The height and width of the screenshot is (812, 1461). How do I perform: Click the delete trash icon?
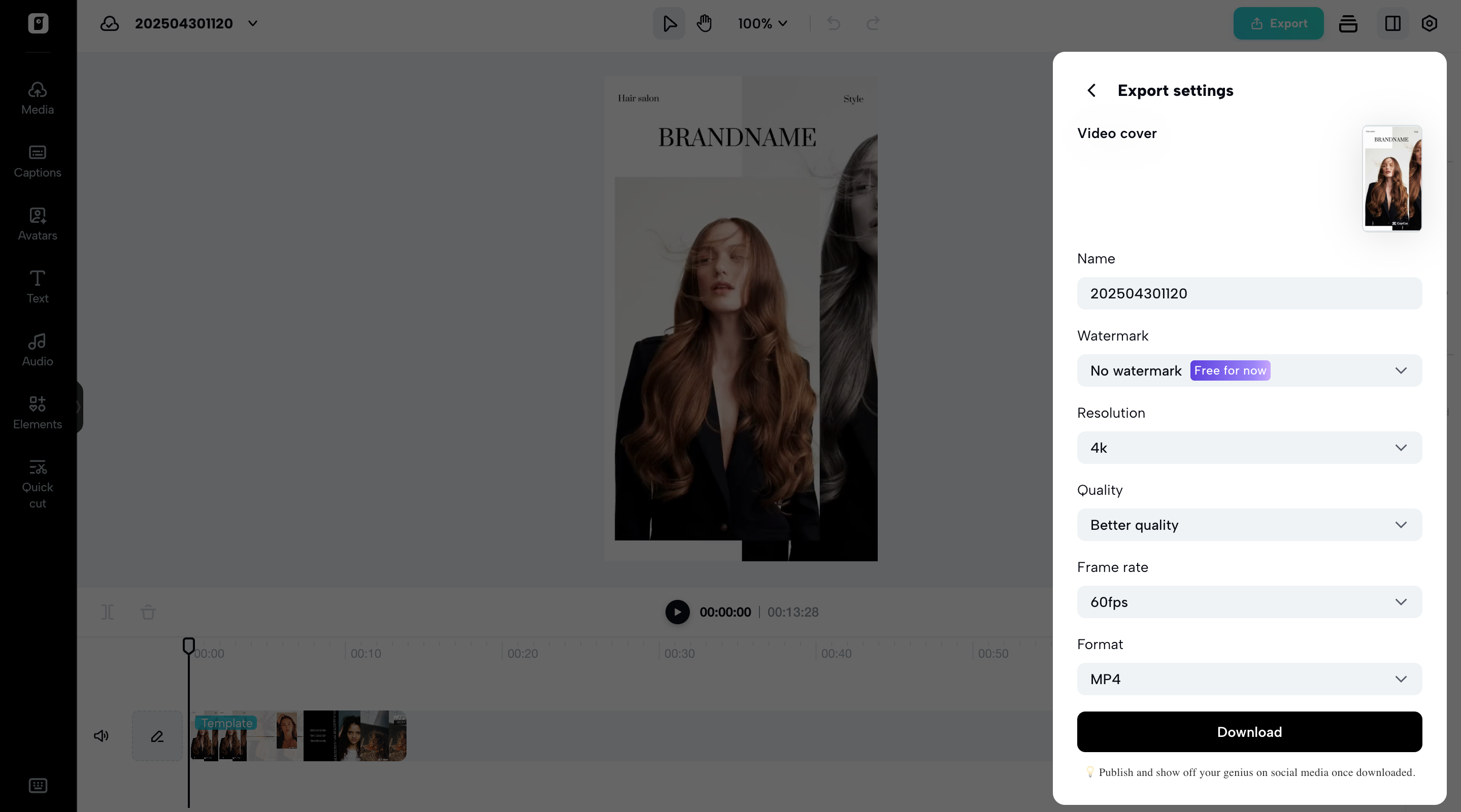pyautogui.click(x=148, y=613)
